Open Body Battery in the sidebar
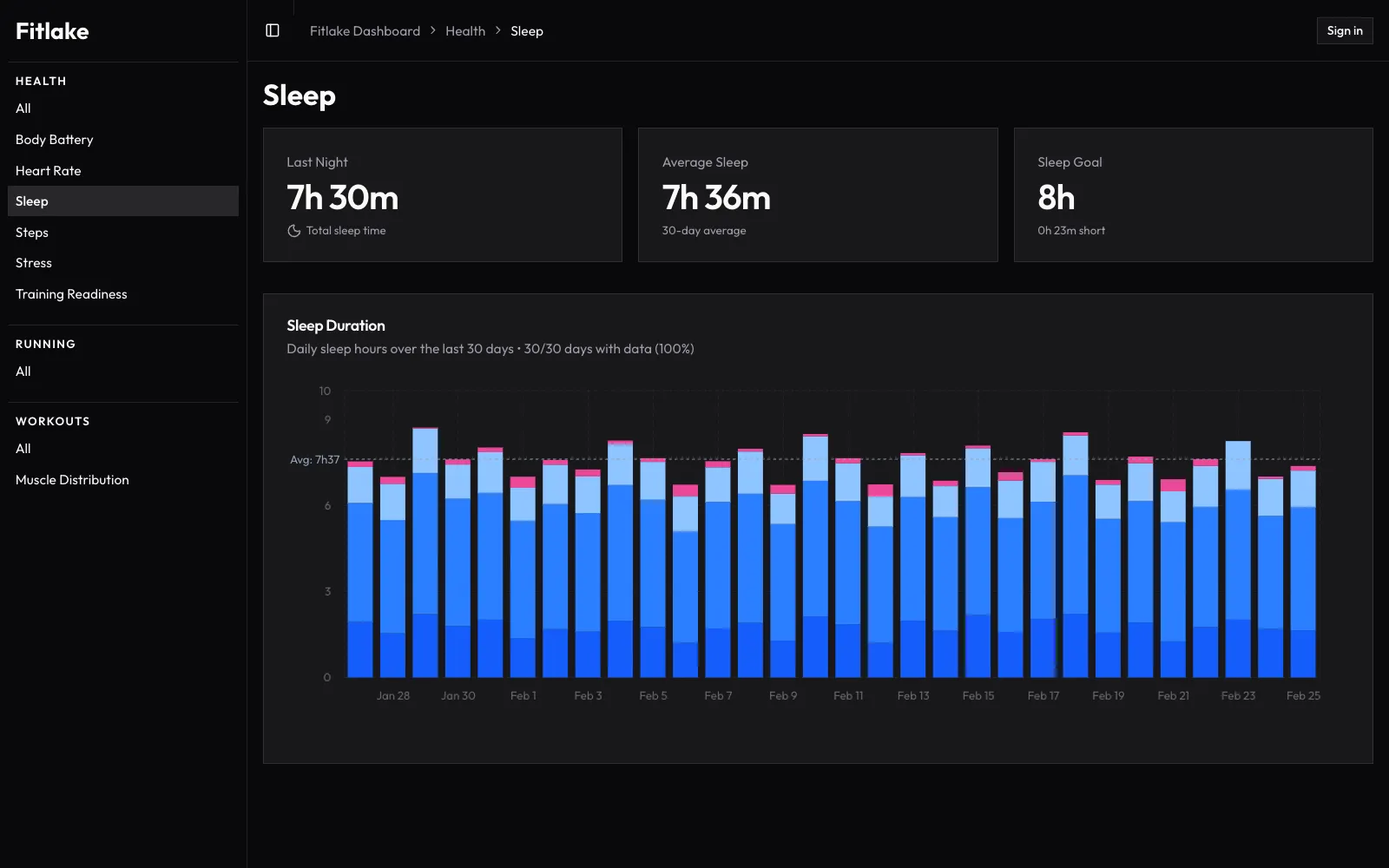 [123, 140]
